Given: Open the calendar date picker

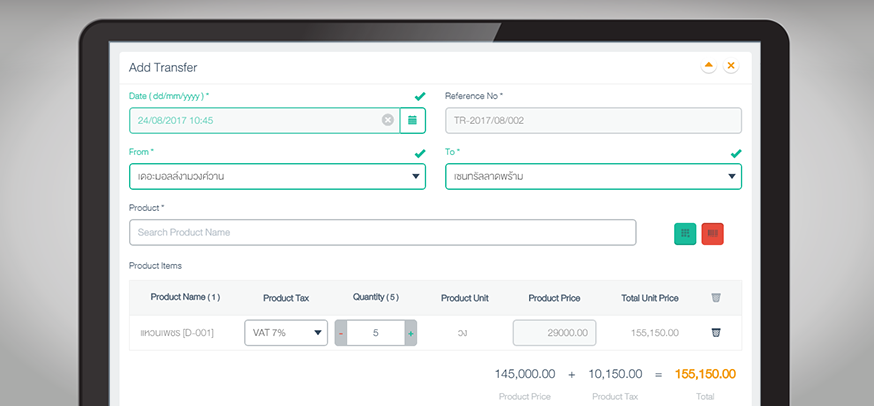Looking at the screenshot, I should pyautogui.click(x=413, y=120).
